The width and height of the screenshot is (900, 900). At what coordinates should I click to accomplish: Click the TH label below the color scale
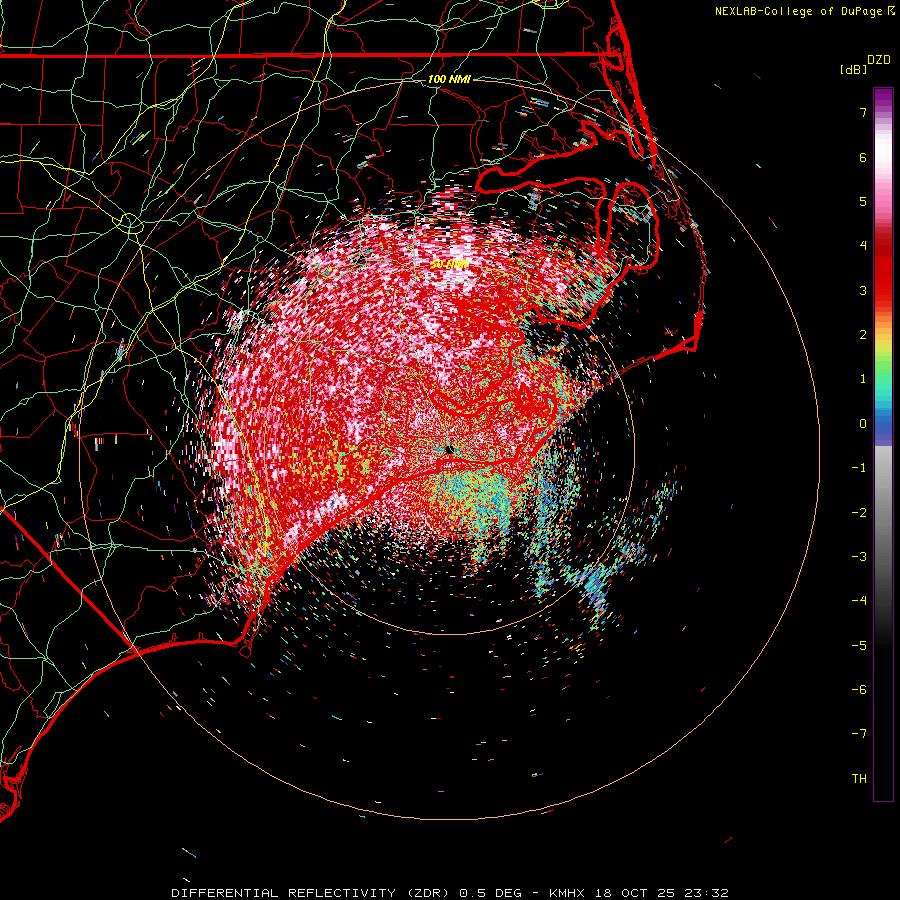tap(859, 778)
